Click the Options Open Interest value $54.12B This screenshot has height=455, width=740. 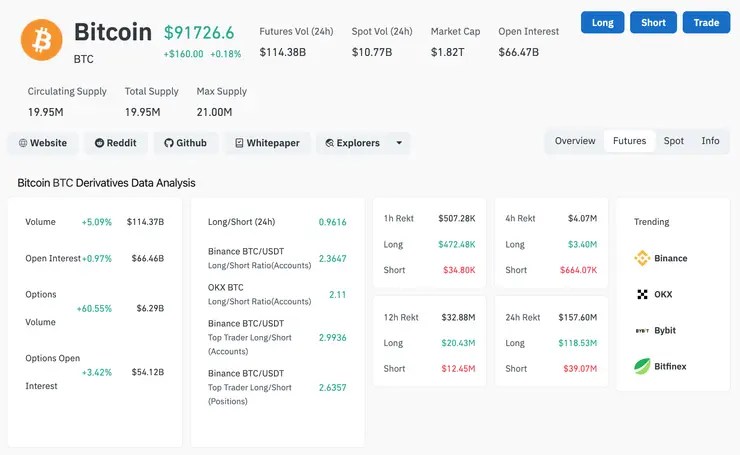pyautogui.click(x=148, y=372)
